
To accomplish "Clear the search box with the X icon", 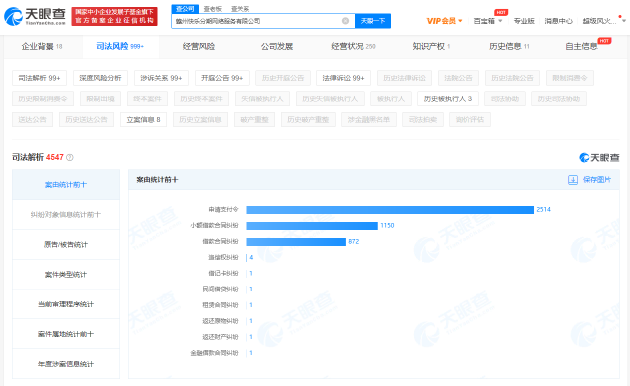I will point(345,21).
